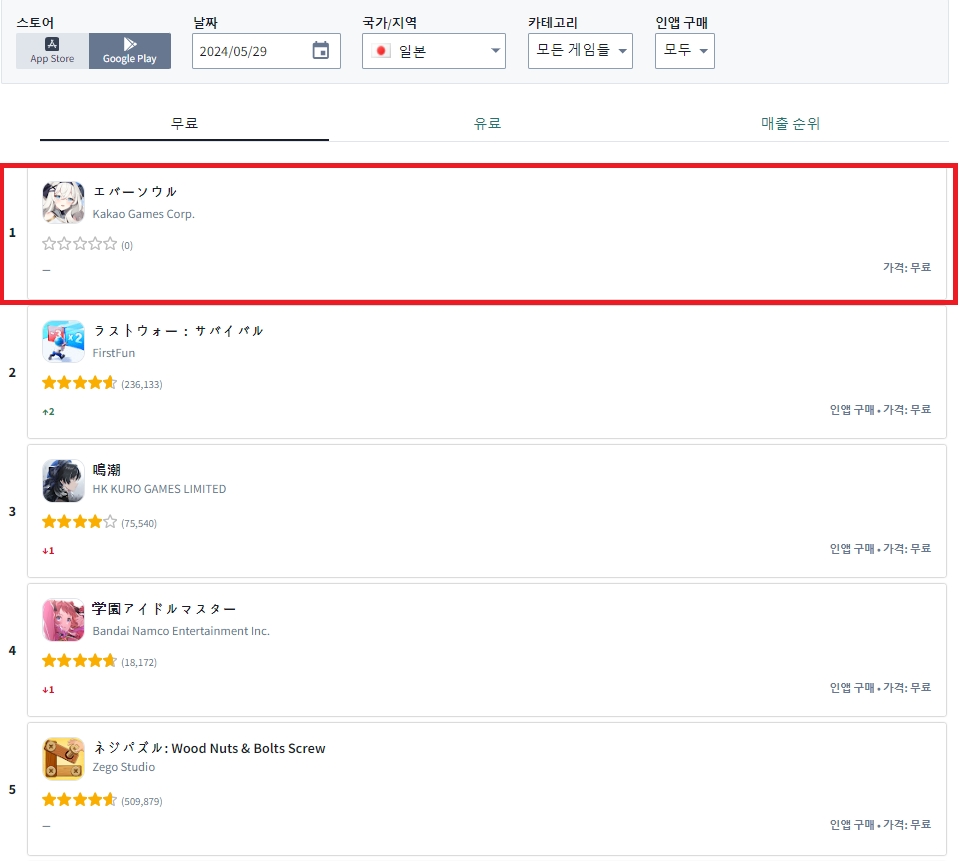Click 인앱 구매 price text for ラストウォー
The image size is (961, 861).
coord(881,409)
